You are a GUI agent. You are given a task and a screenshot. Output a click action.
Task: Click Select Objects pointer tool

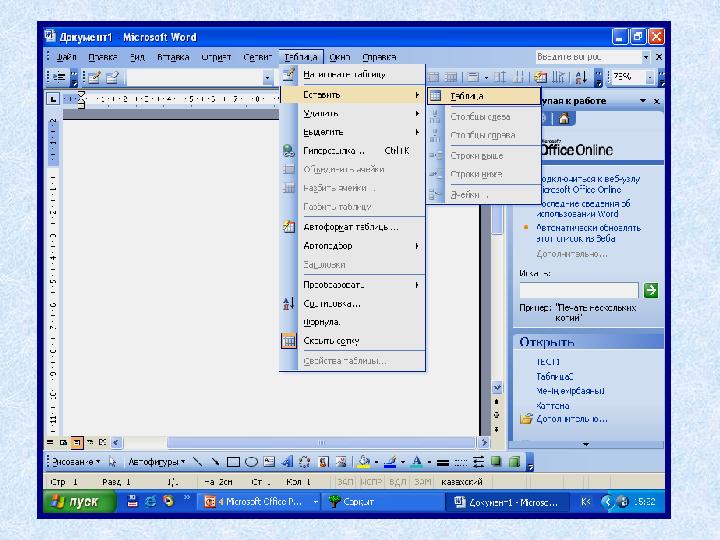[112, 462]
